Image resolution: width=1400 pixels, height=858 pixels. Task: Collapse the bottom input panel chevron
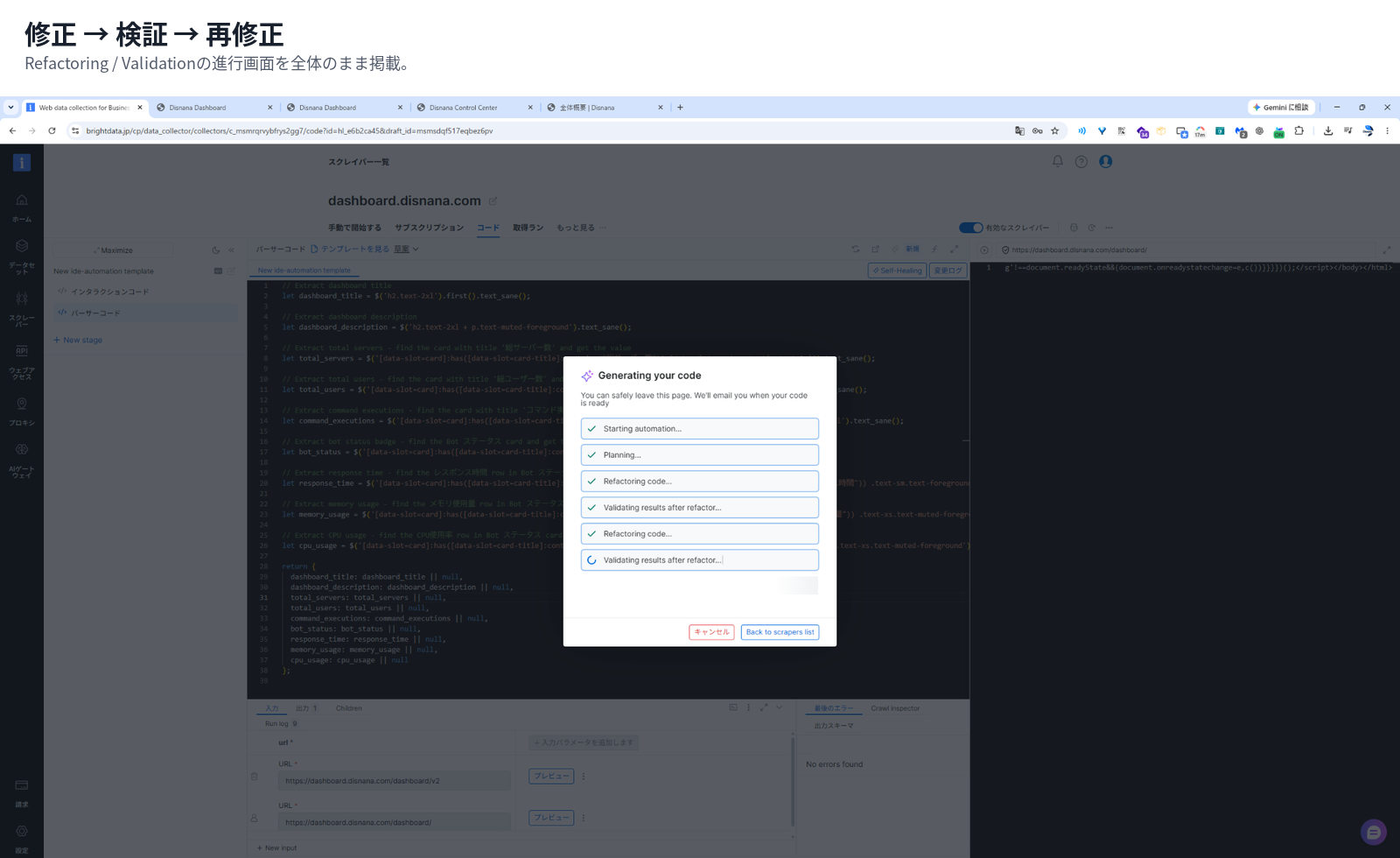click(x=780, y=707)
